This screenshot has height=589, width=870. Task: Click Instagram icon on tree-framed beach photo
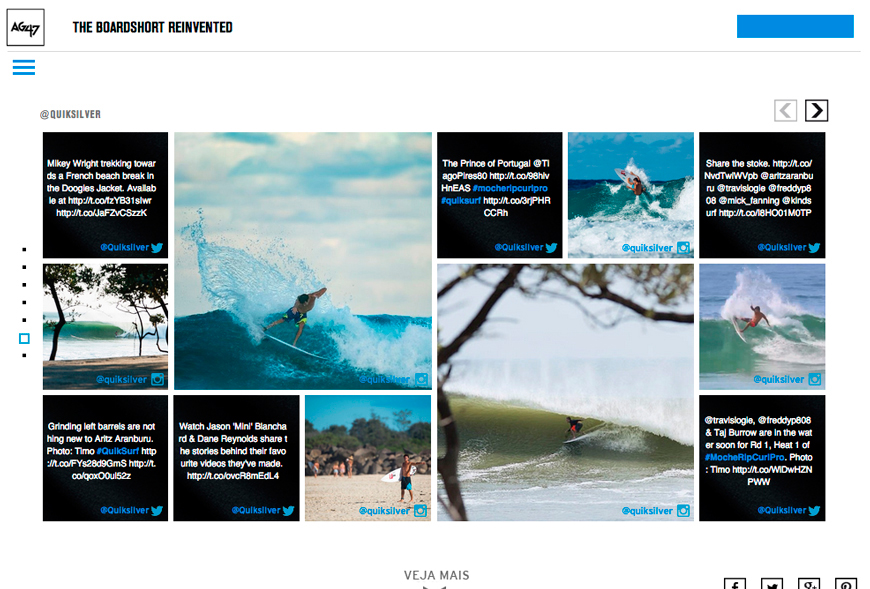[158, 379]
